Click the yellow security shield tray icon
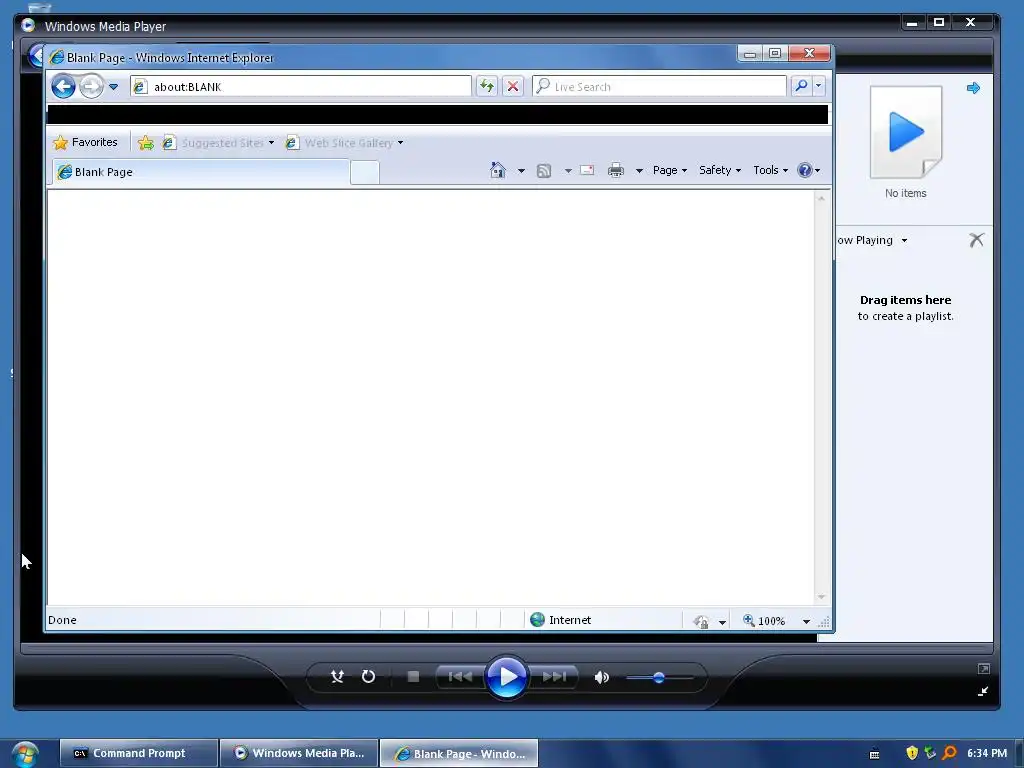 point(912,753)
